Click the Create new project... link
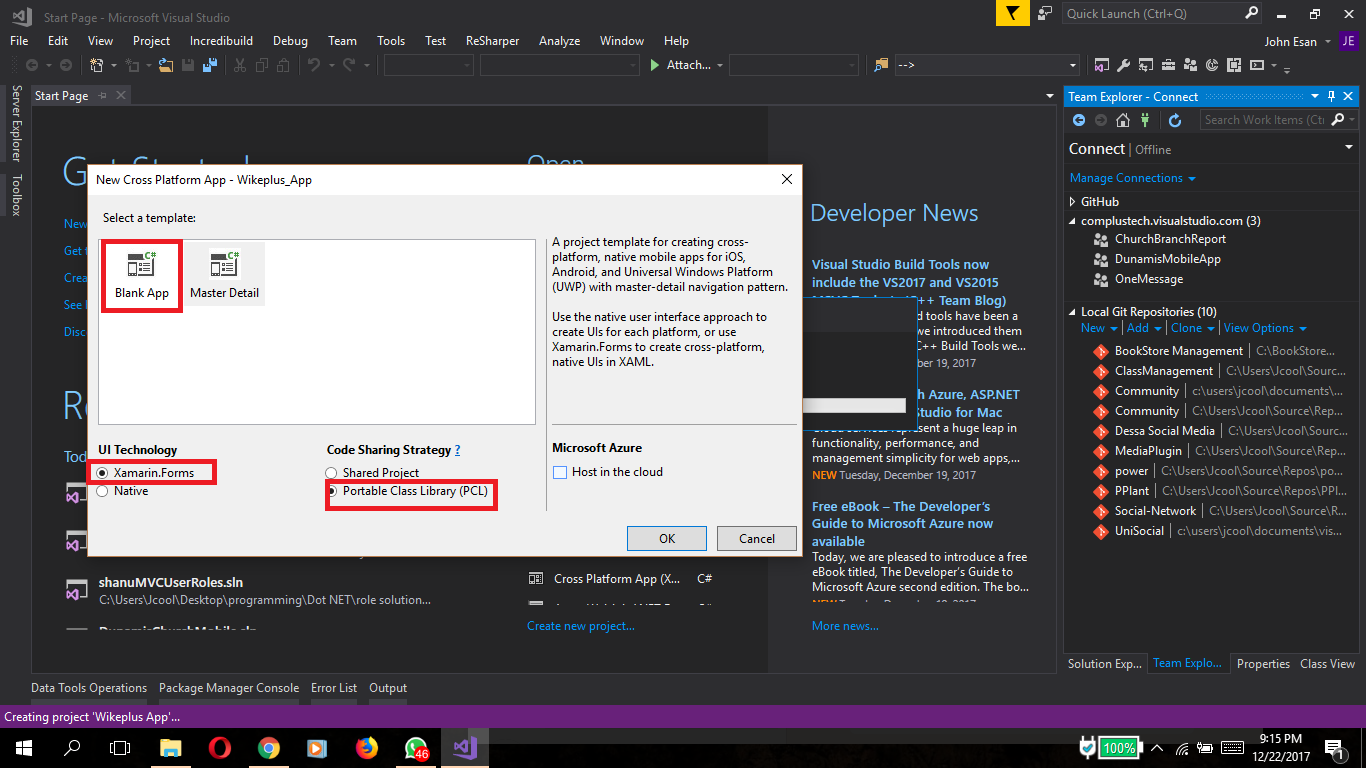This screenshot has width=1366, height=768. point(581,626)
